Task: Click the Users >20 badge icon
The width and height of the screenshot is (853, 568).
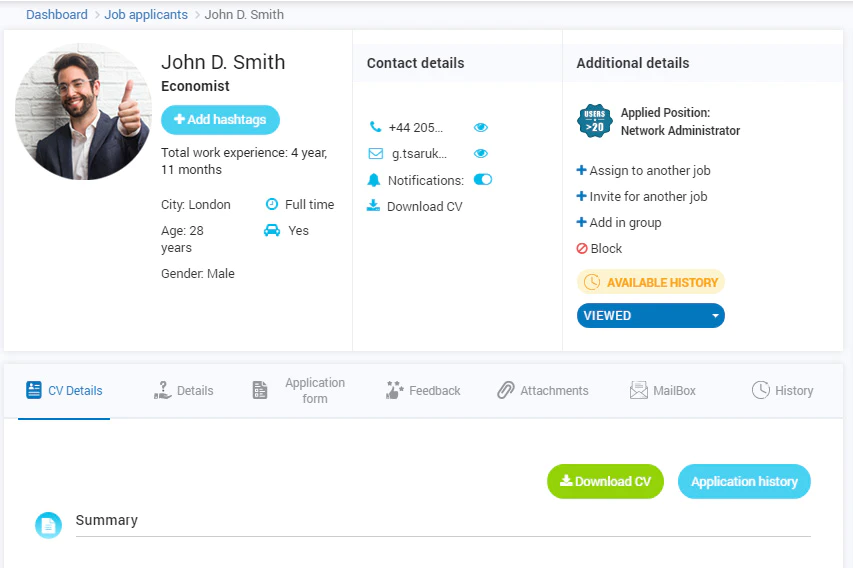Action: pos(594,121)
